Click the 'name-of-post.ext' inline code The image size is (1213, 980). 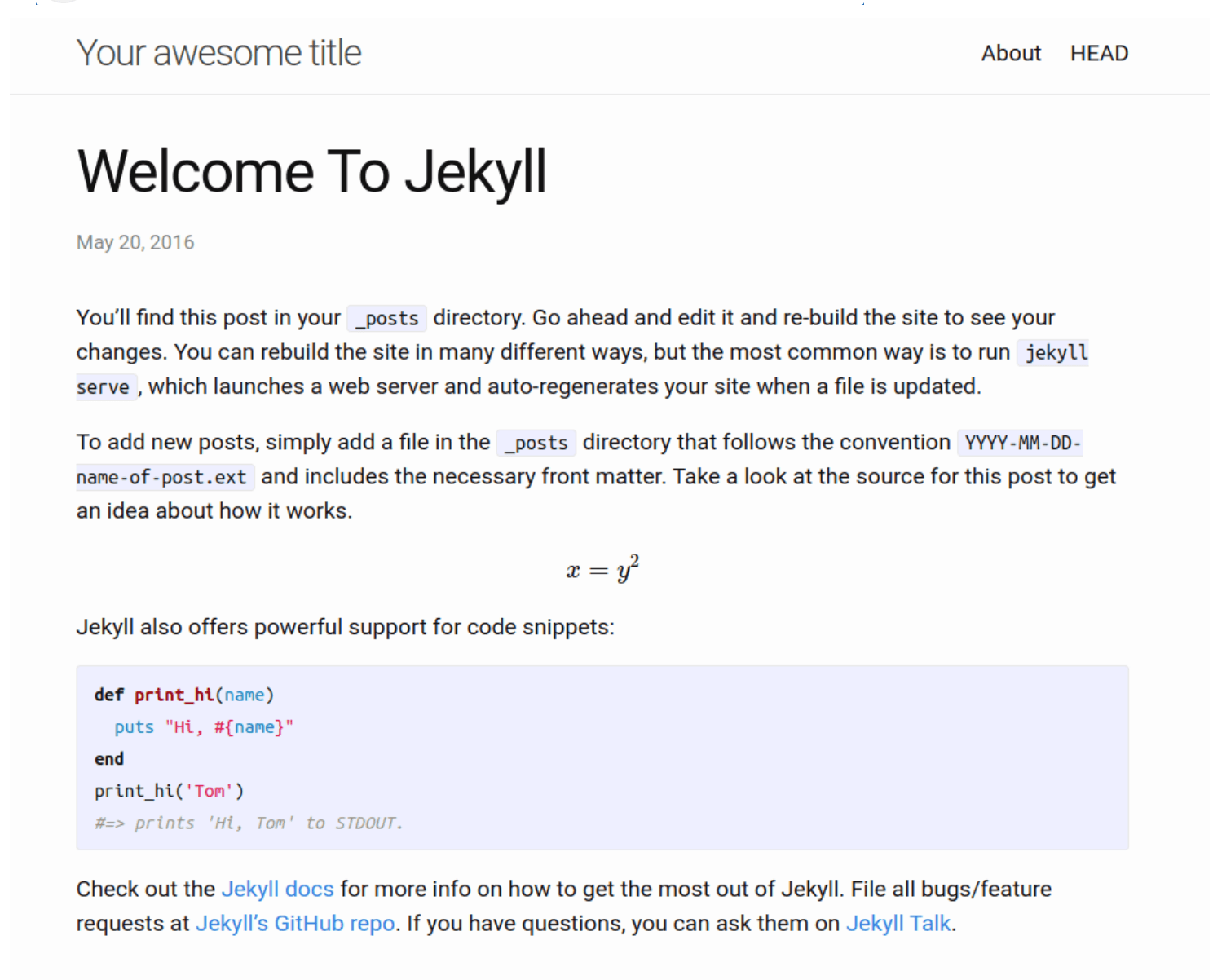[161, 477]
